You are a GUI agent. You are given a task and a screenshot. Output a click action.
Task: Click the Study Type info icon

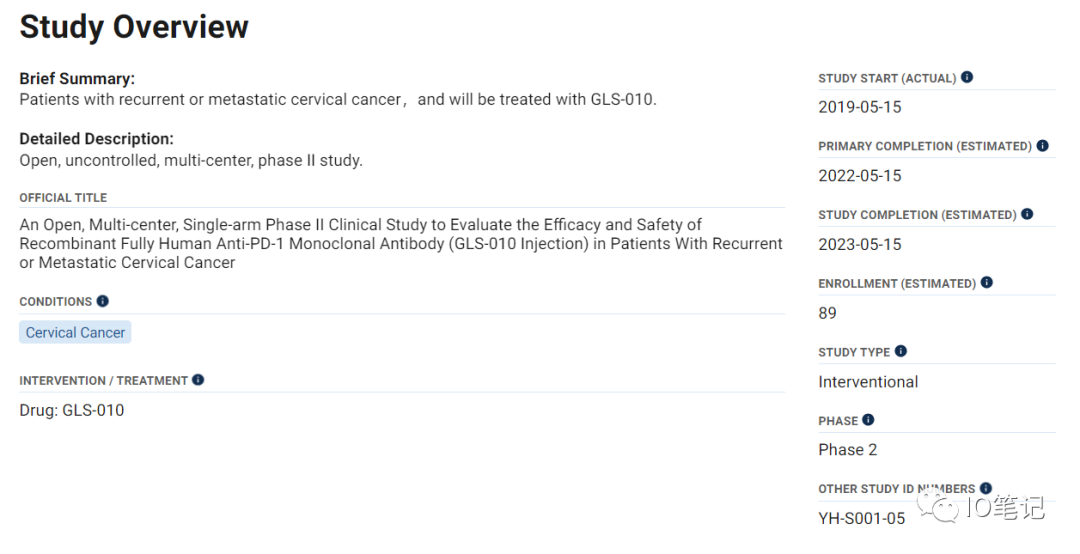pos(901,351)
